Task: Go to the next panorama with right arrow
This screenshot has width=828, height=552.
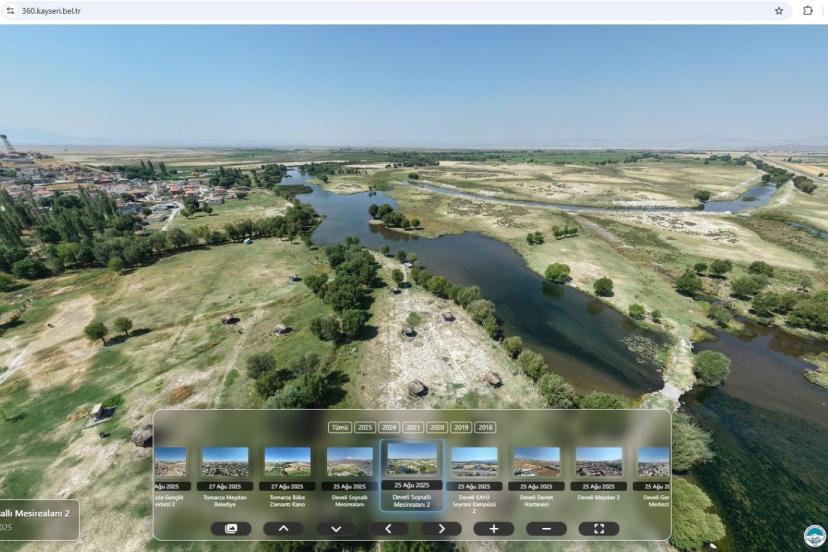Action: coord(441,528)
